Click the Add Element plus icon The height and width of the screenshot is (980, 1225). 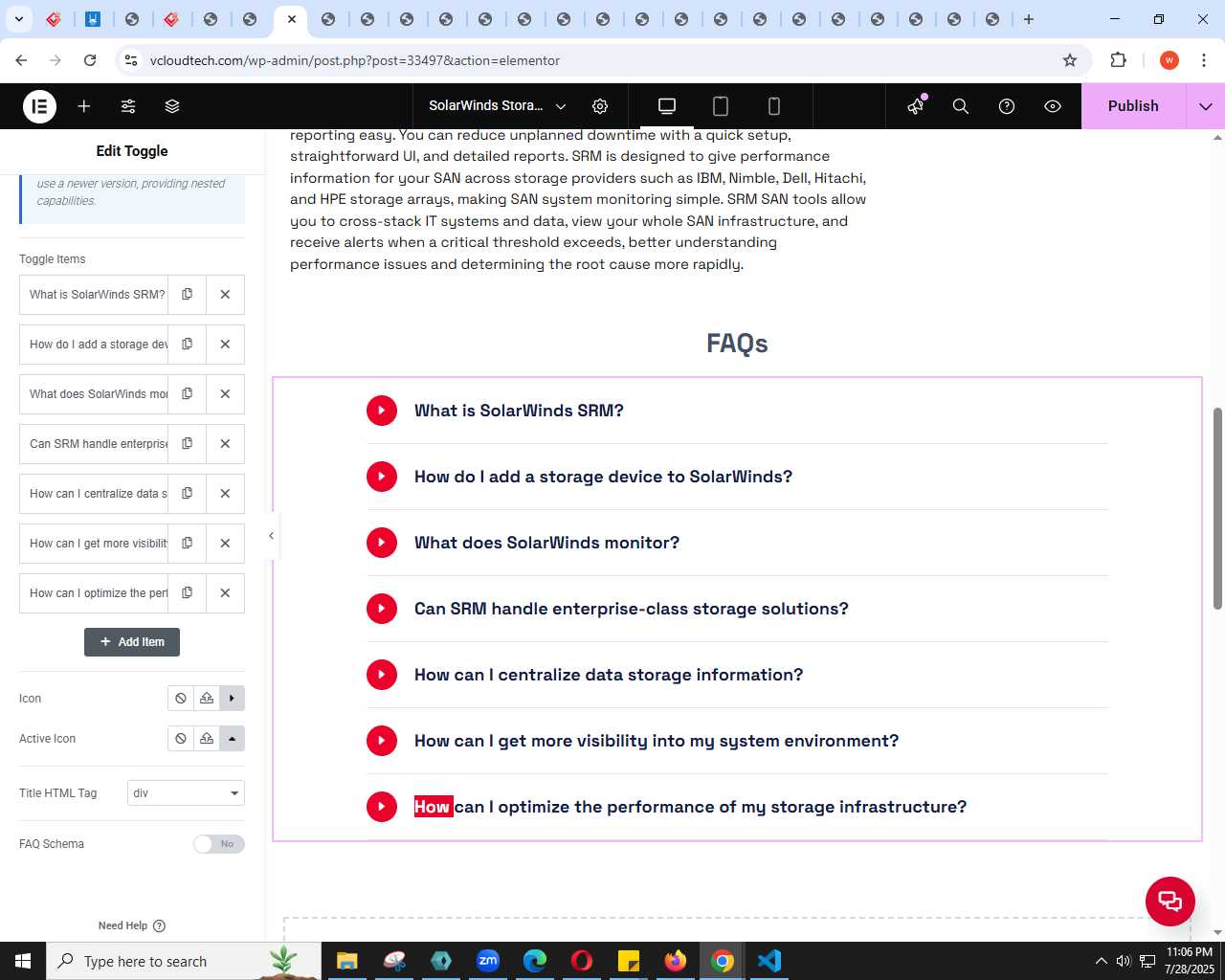pyautogui.click(x=84, y=106)
